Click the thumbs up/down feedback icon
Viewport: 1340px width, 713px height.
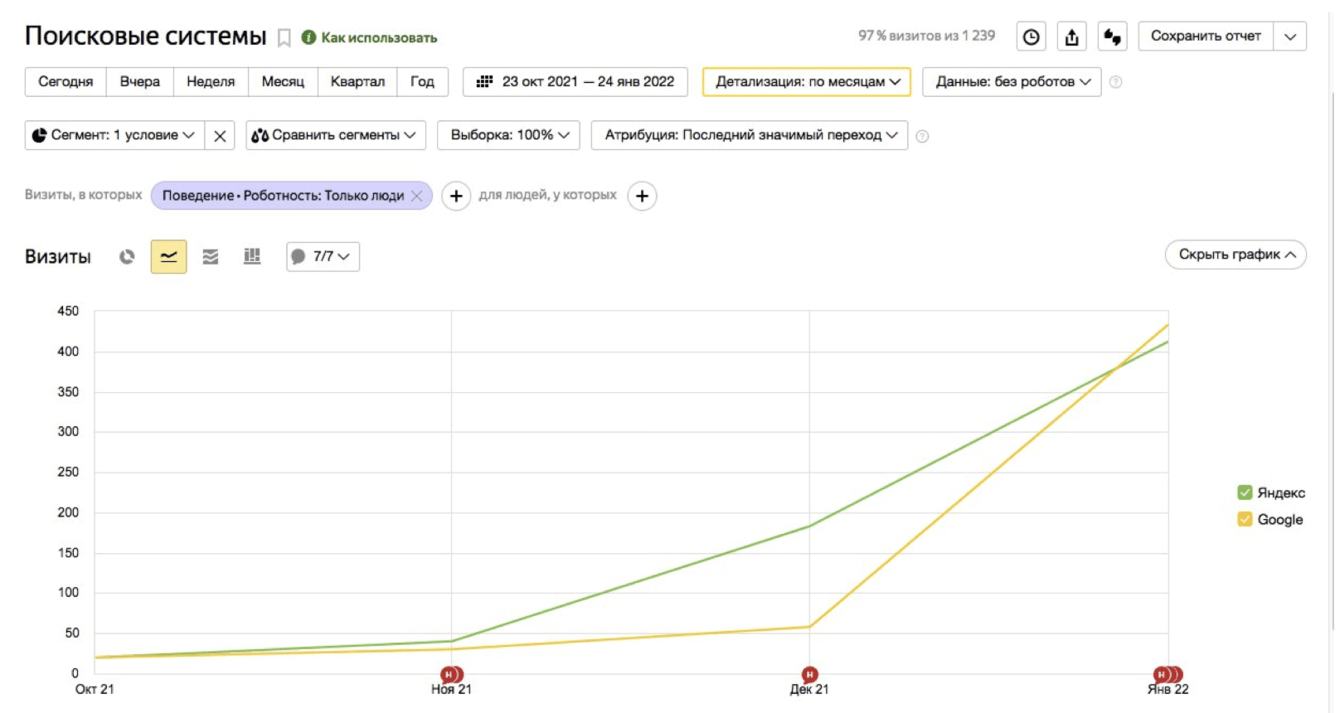point(1112,37)
